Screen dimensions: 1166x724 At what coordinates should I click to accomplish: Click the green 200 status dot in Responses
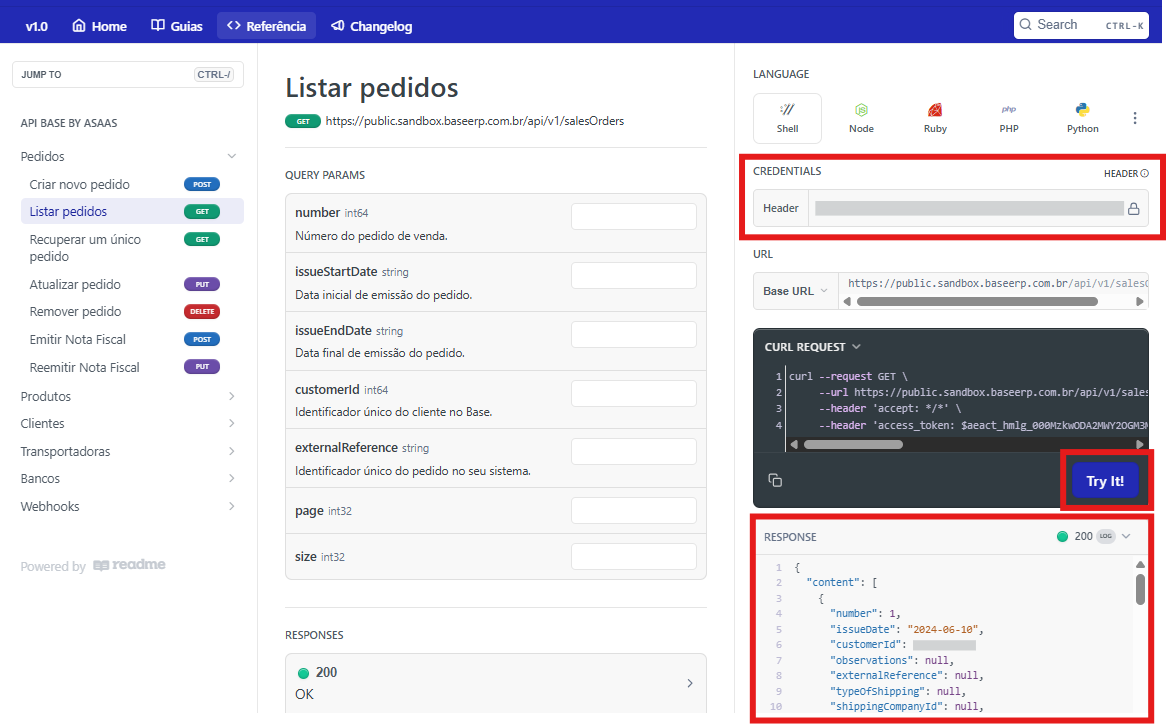(303, 673)
